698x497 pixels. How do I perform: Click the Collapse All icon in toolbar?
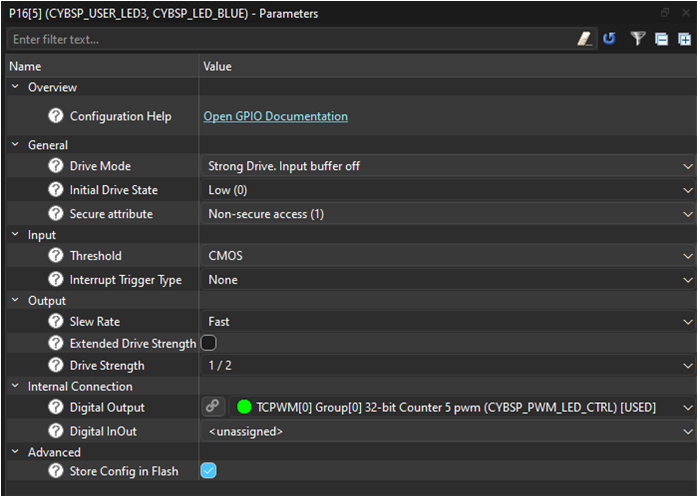[661, 39]
